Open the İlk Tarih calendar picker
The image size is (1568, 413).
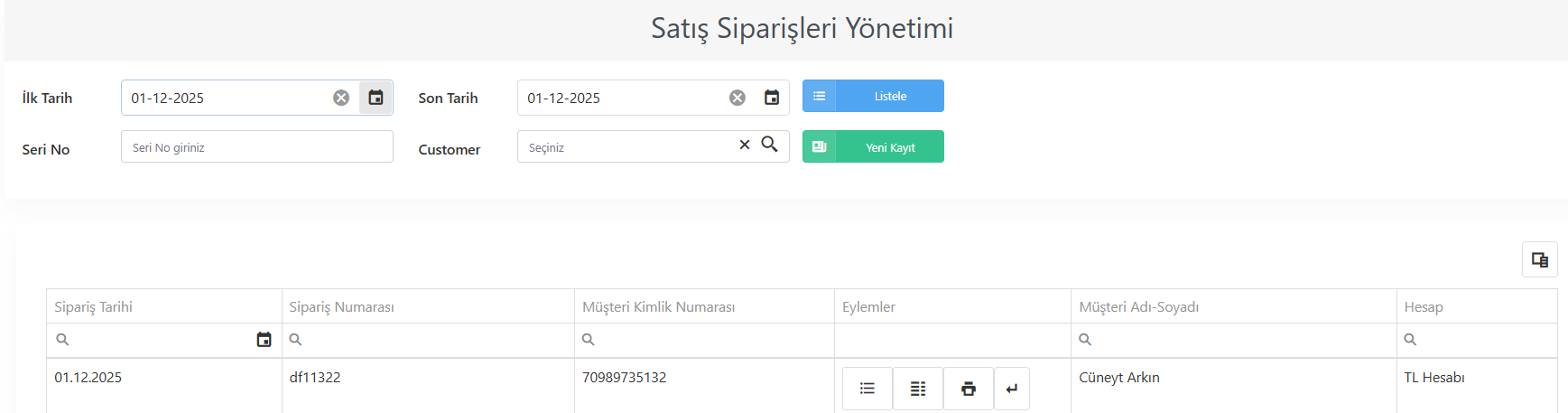pos(376,98)
